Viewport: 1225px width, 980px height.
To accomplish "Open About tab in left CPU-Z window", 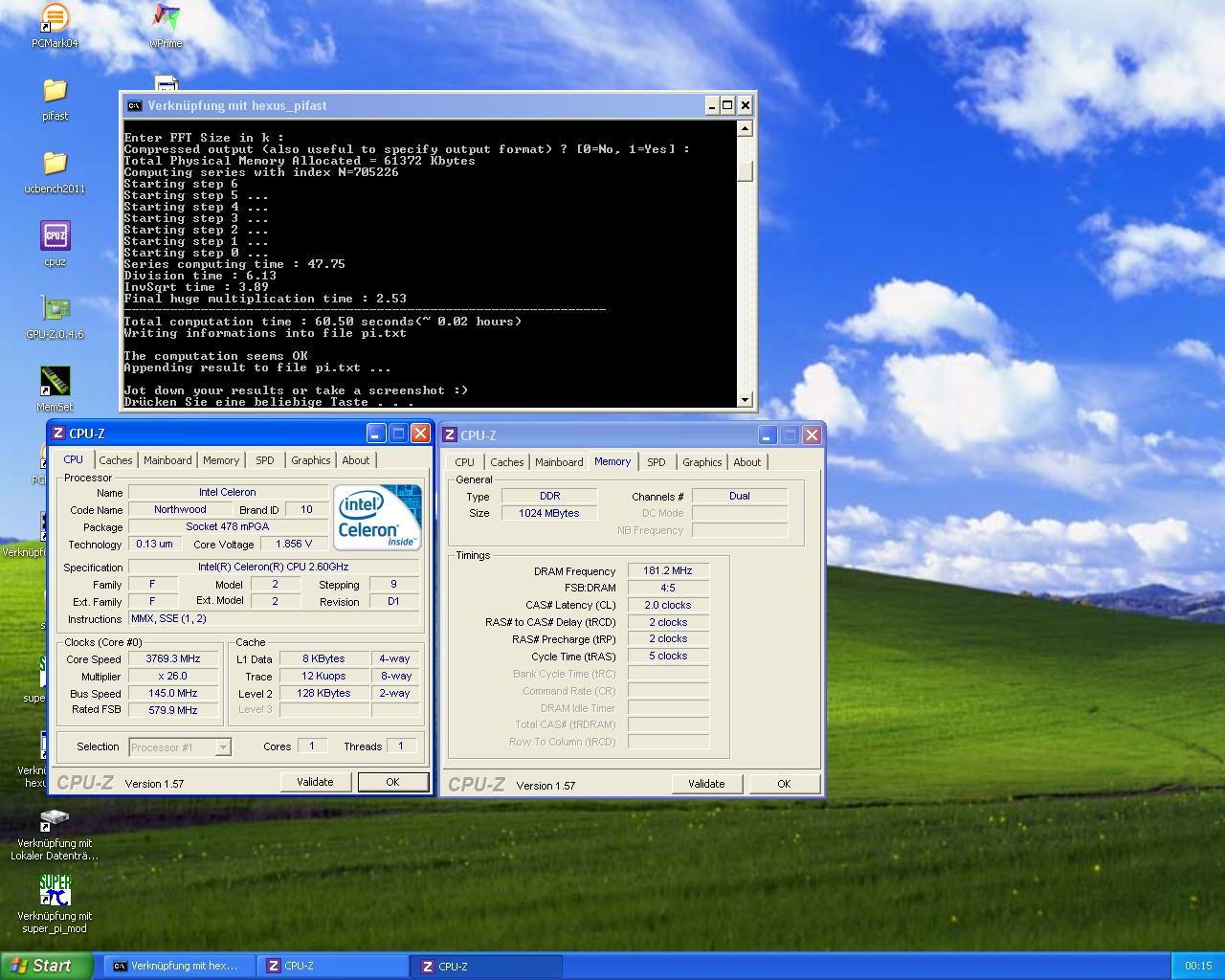I will click(356, 460).
